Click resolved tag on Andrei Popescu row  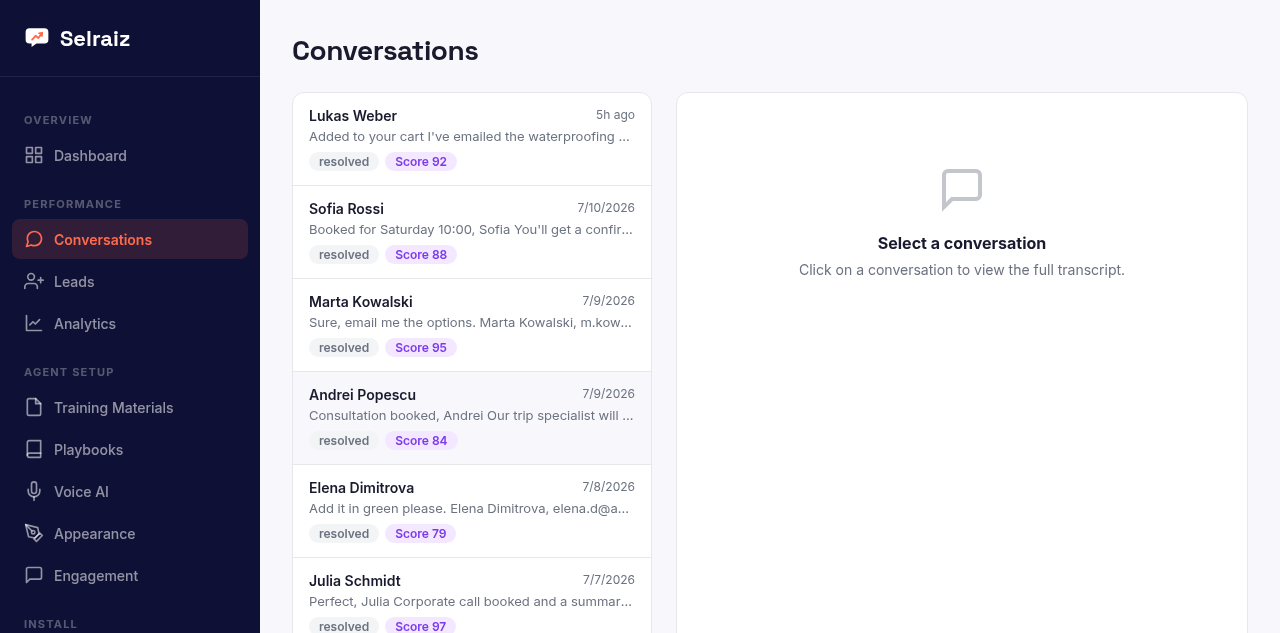click(x=344, y=440)
